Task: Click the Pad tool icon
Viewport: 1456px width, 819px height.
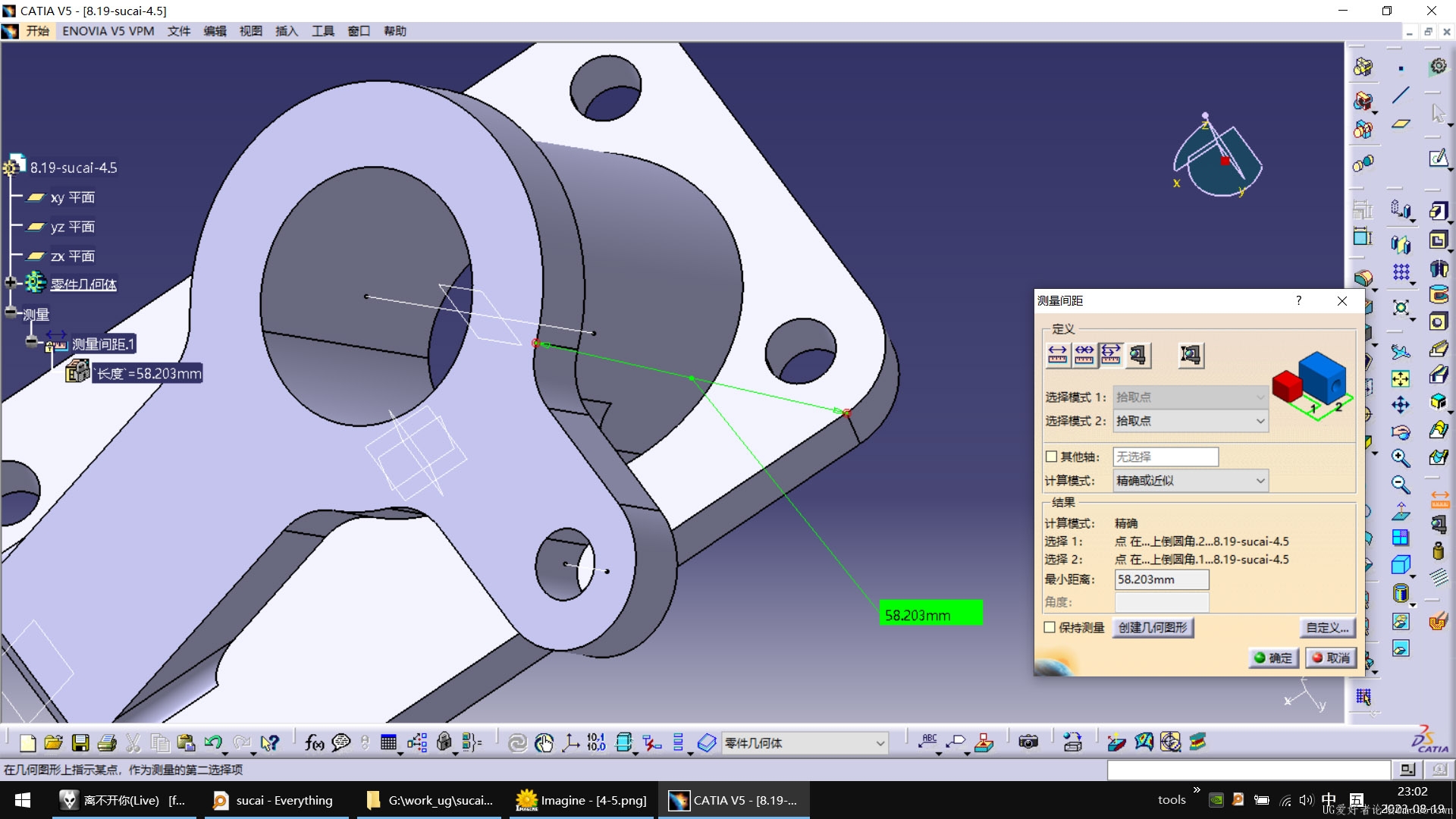Action: (1438, 211)
